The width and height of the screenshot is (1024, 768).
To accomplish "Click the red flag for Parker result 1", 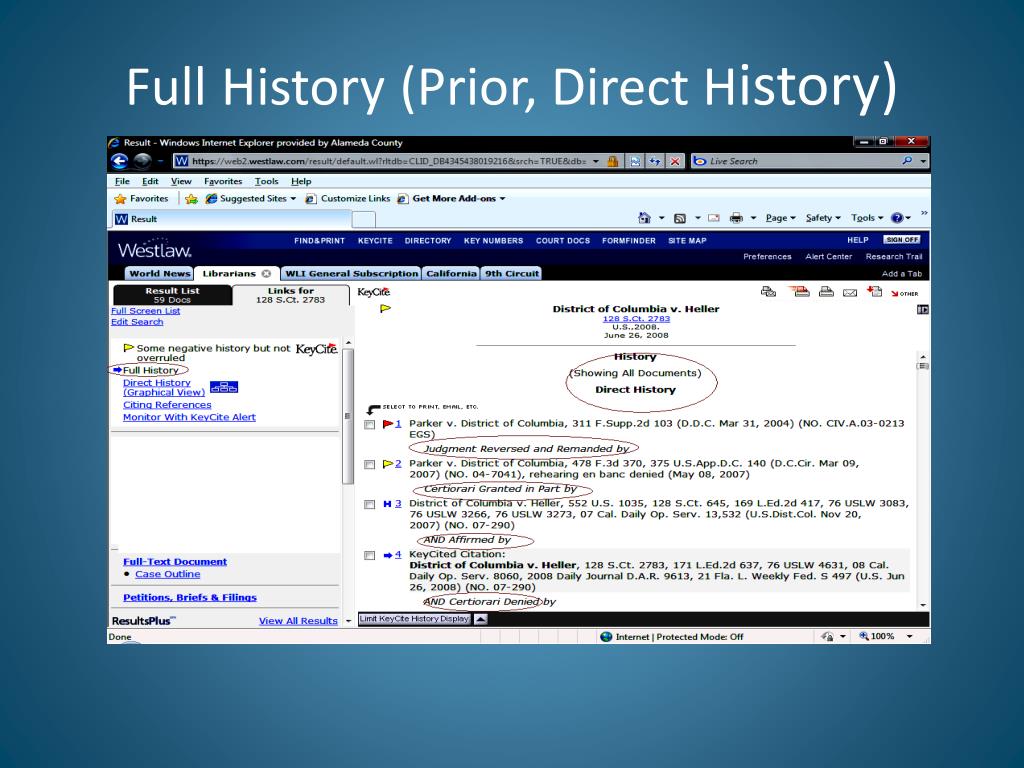I will click(387, 424).
